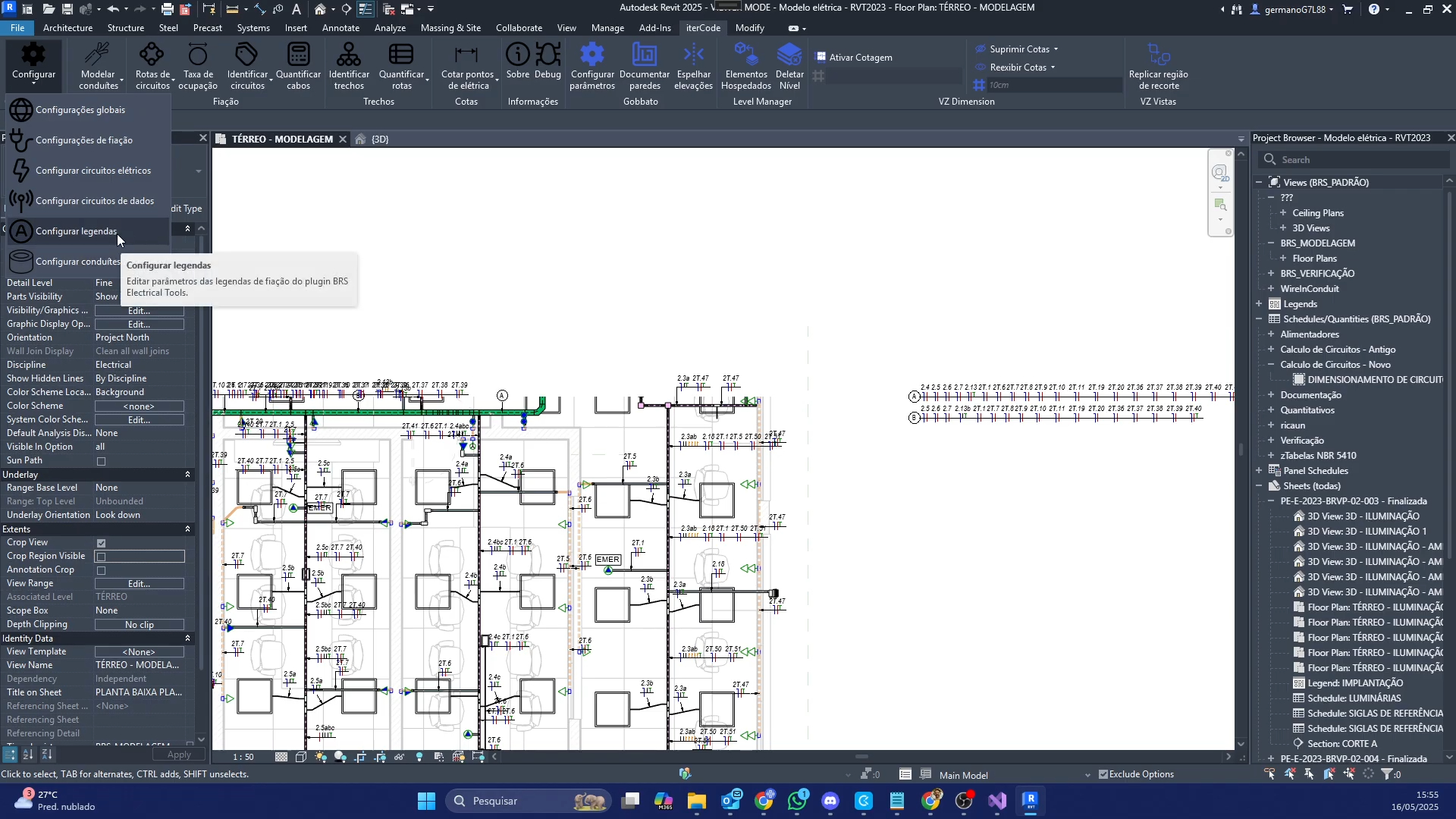Click the Espelhar elevações icon
Viewport: 1456px width, 819px height.
(x=693, y=56)
